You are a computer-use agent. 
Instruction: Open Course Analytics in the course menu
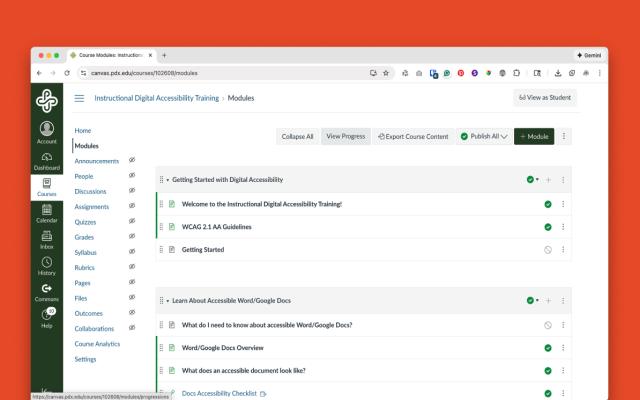click(97, 344)
